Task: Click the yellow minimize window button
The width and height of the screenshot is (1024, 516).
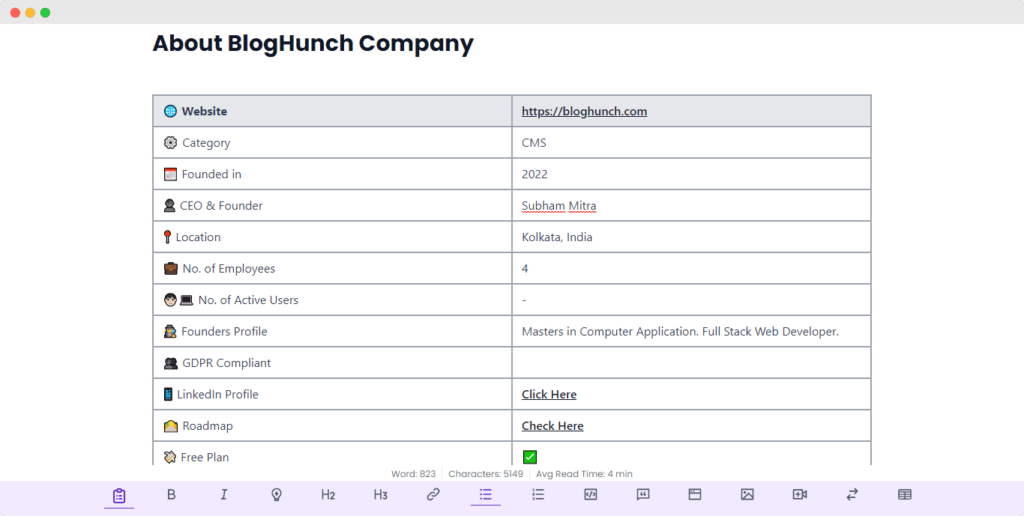Action: pyautogui.click(x=30, y=12)
